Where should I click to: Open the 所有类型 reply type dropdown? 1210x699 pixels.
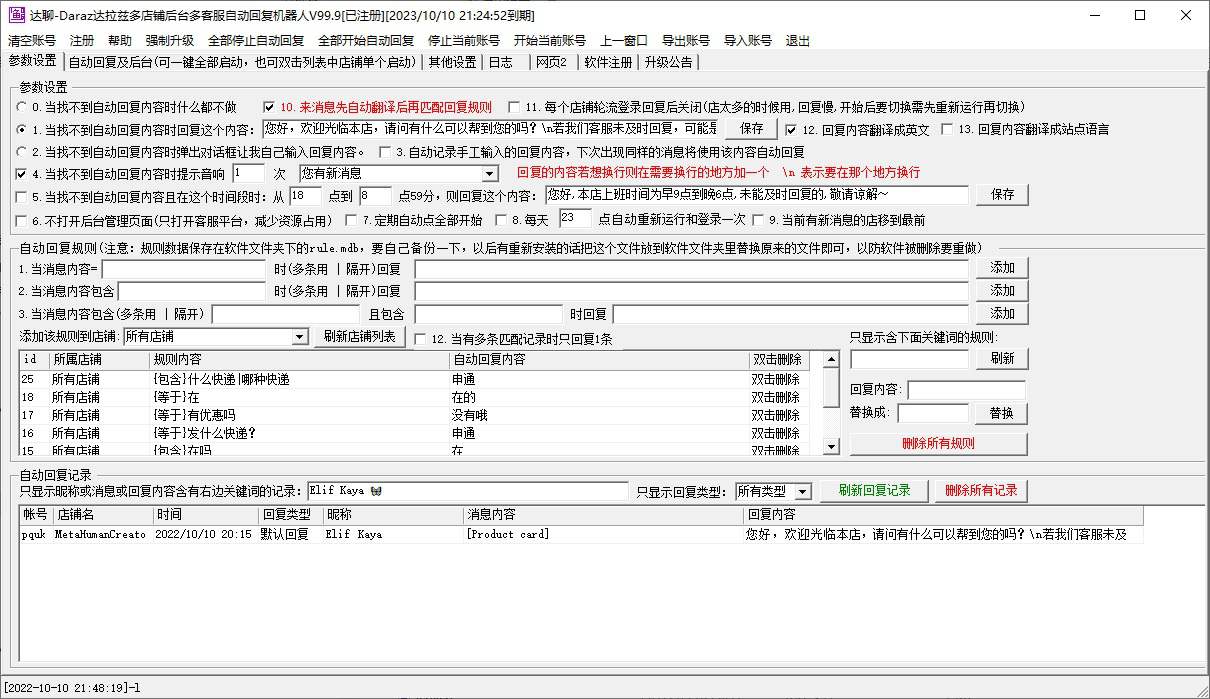[x=802, y=491]
